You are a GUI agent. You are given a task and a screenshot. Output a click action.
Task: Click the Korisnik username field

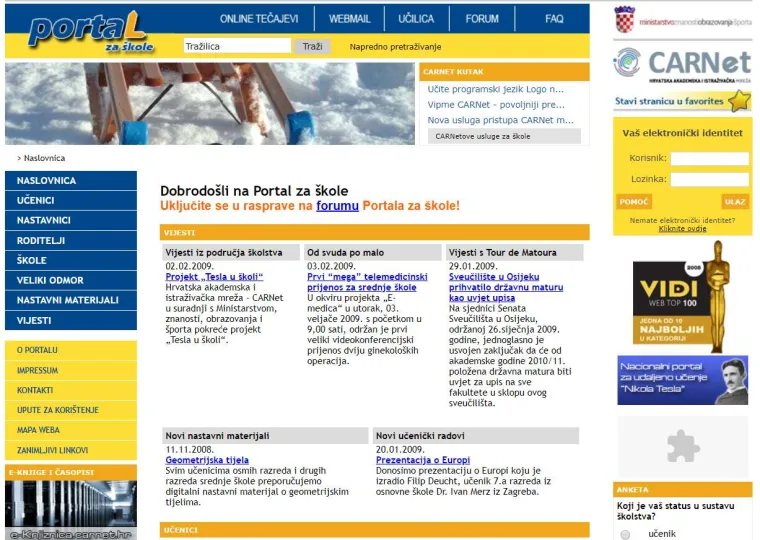point(710,158)
